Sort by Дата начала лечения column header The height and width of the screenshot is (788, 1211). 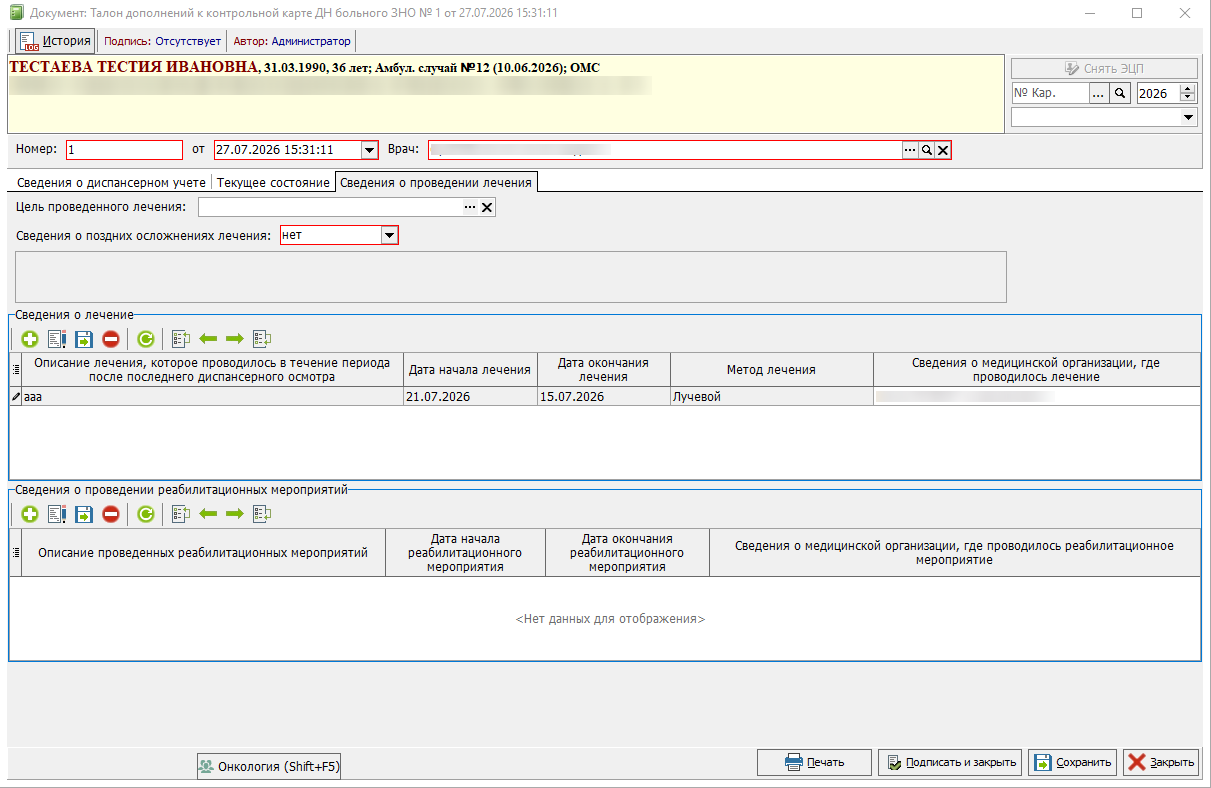(470, 370)
